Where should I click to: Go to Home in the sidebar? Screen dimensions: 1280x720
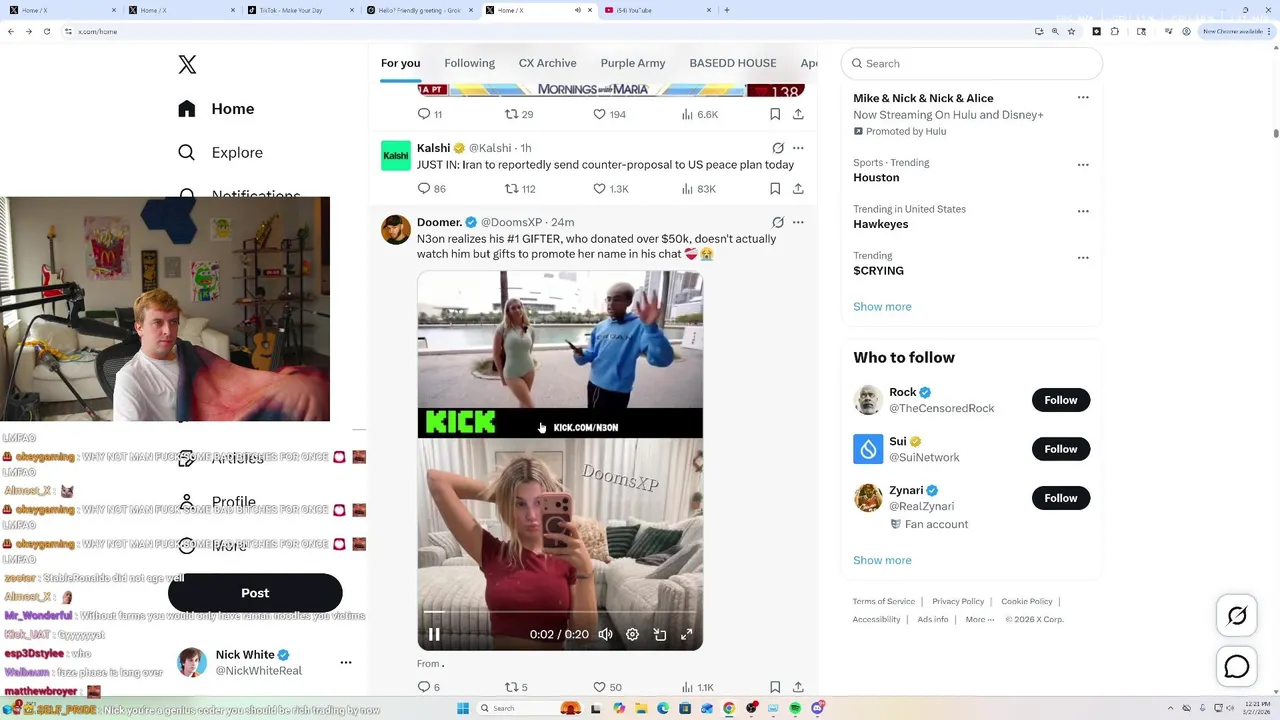point(216,109)
